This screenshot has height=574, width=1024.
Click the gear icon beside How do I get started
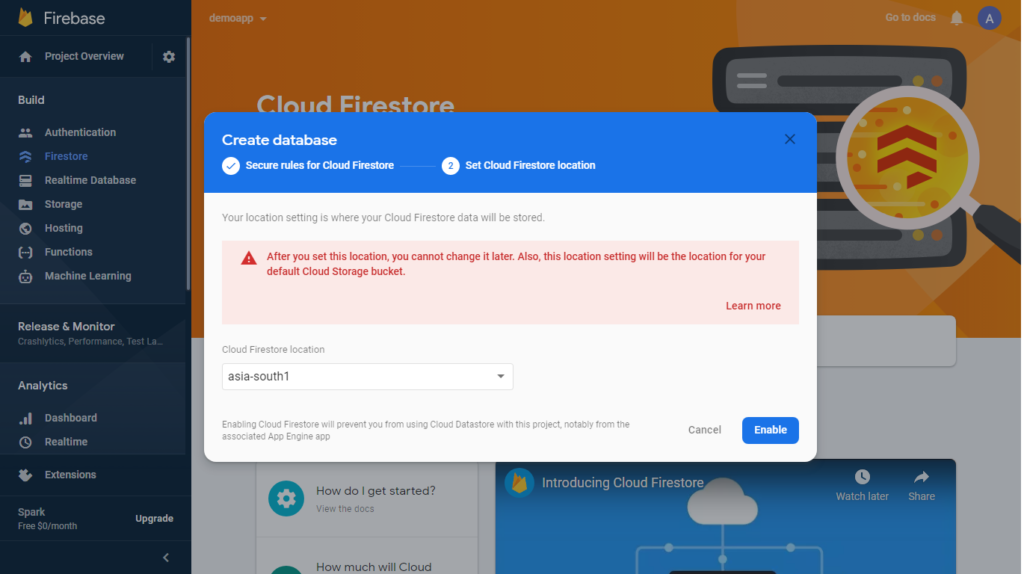[286, 498]
